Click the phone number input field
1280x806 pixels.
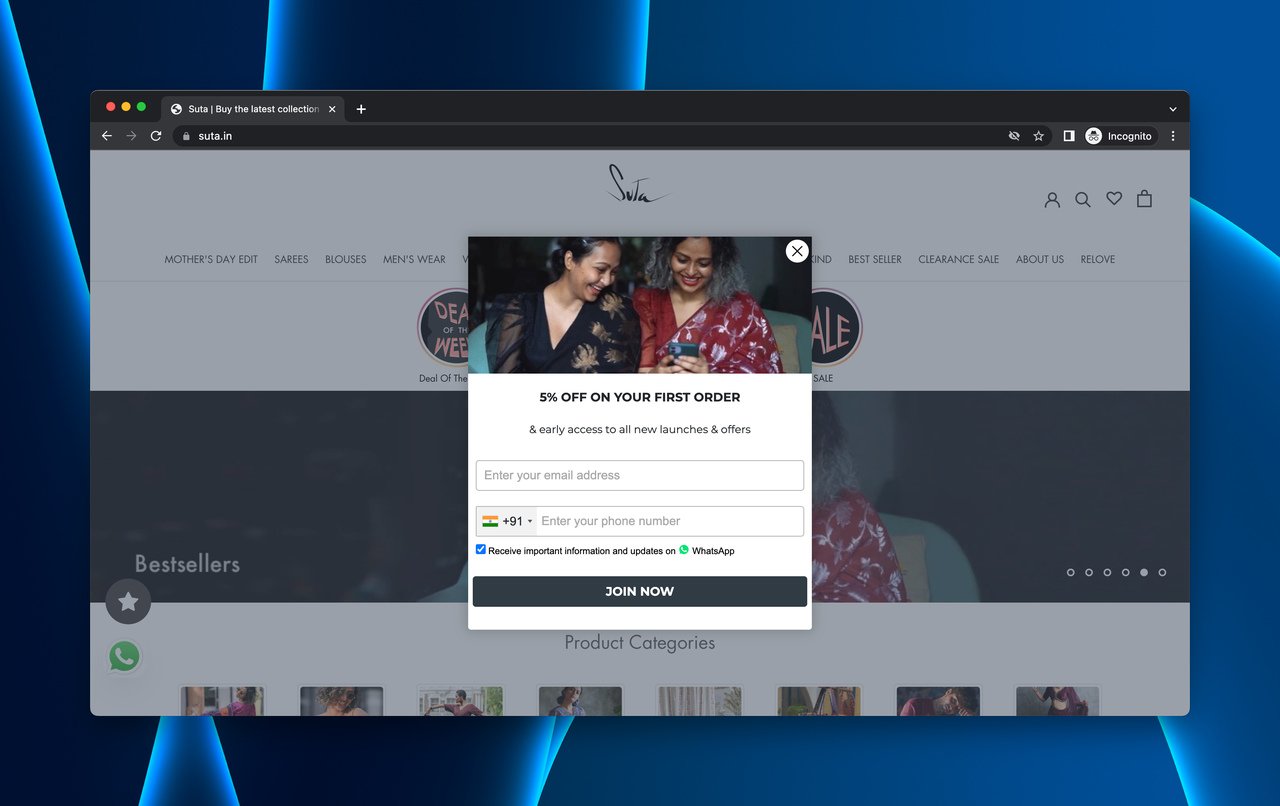pos(670,521)
